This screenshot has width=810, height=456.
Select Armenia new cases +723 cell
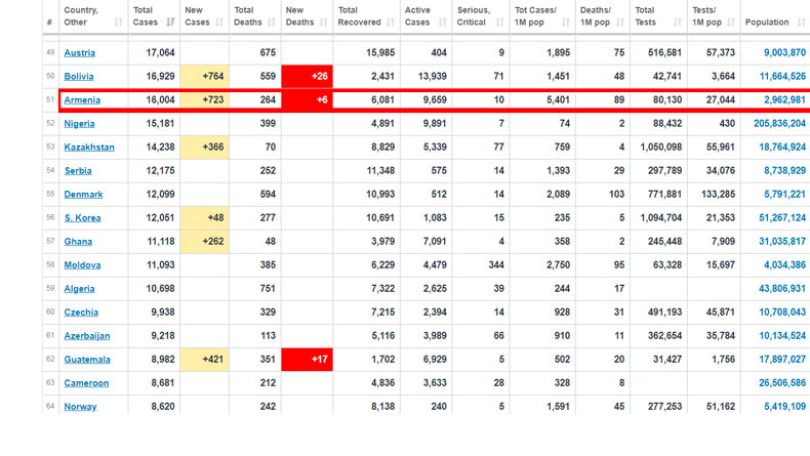(205, 100)
